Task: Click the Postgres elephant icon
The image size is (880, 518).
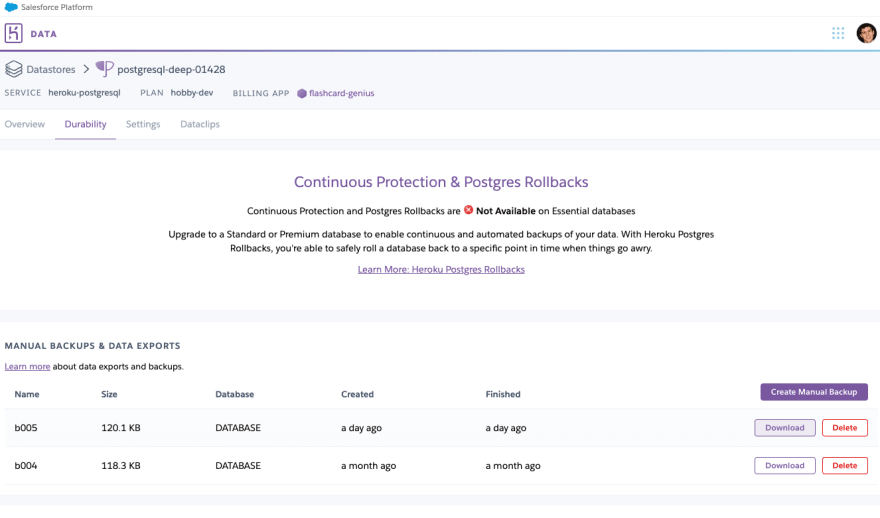Action: point(104,68)
